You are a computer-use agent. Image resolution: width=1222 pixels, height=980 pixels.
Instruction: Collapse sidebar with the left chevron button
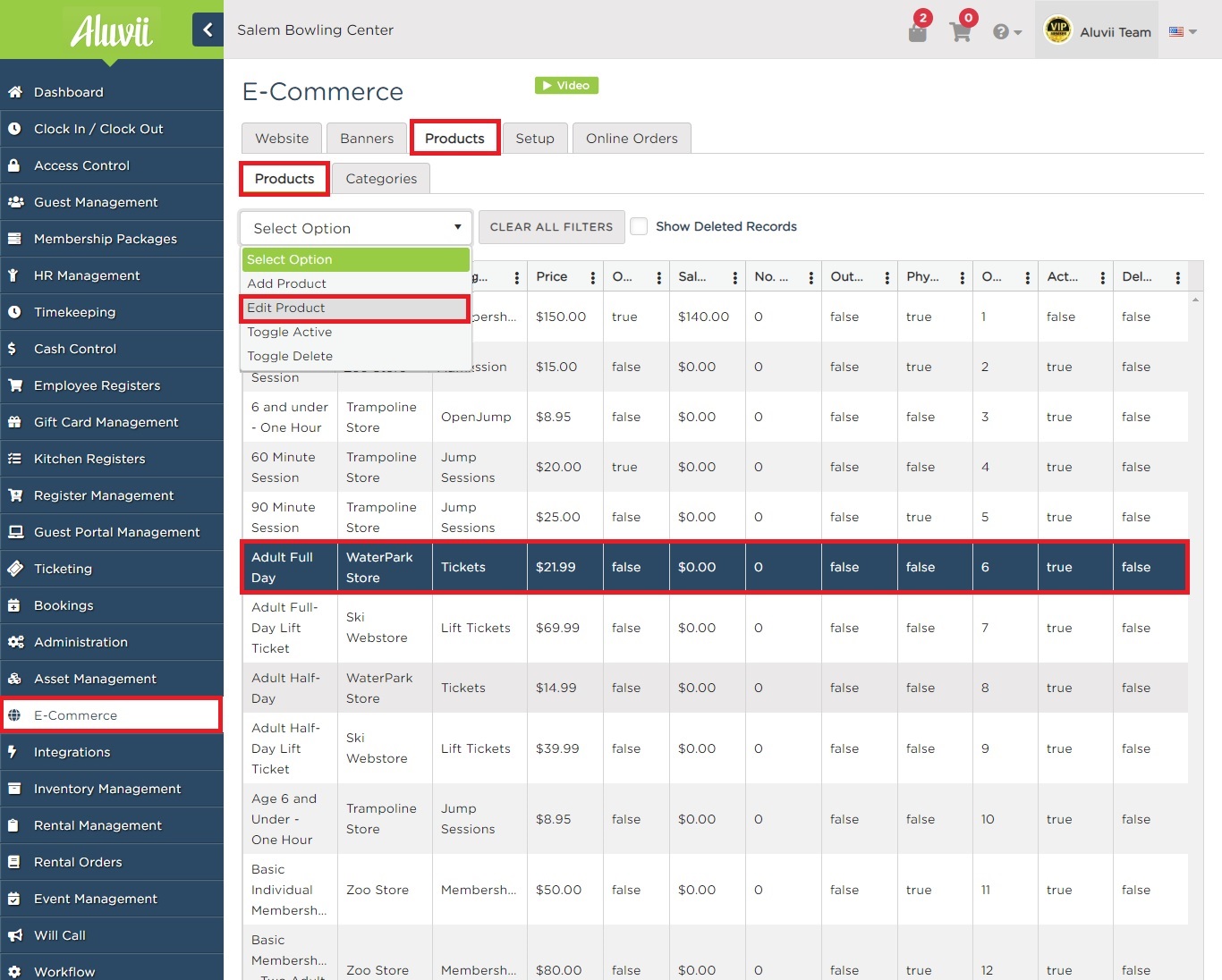click(x=208, y=30)
